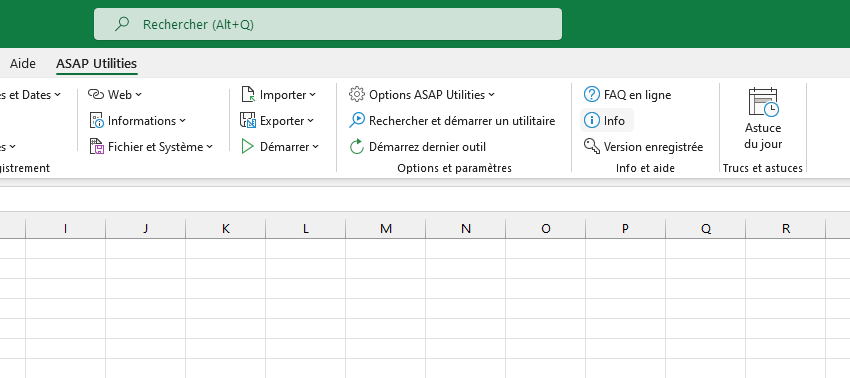This screenshot has width=850, height=378.
Task: Select column Q header
Action: point(705,229)
